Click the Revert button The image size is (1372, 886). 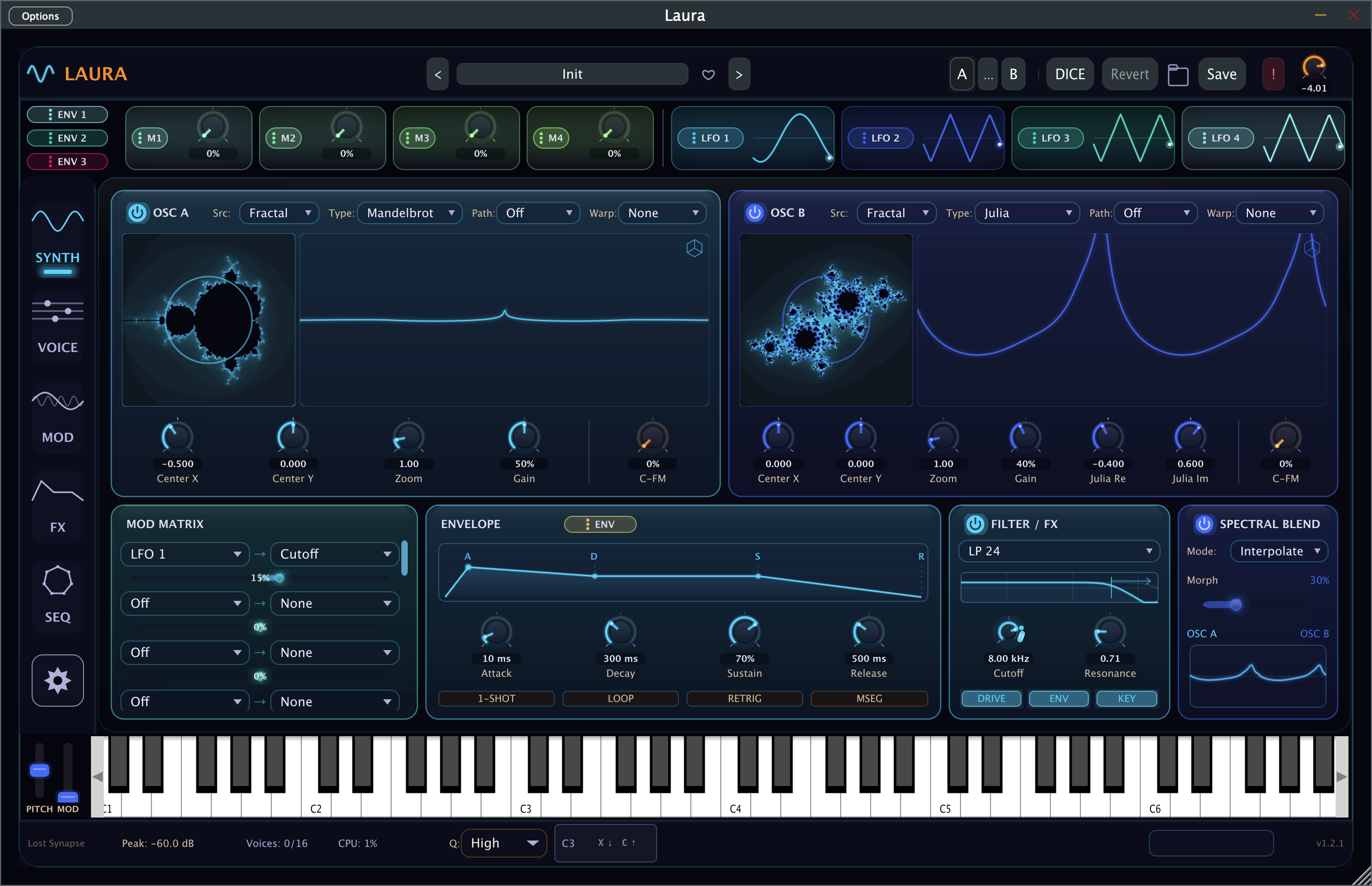(x=1129, y=74)
